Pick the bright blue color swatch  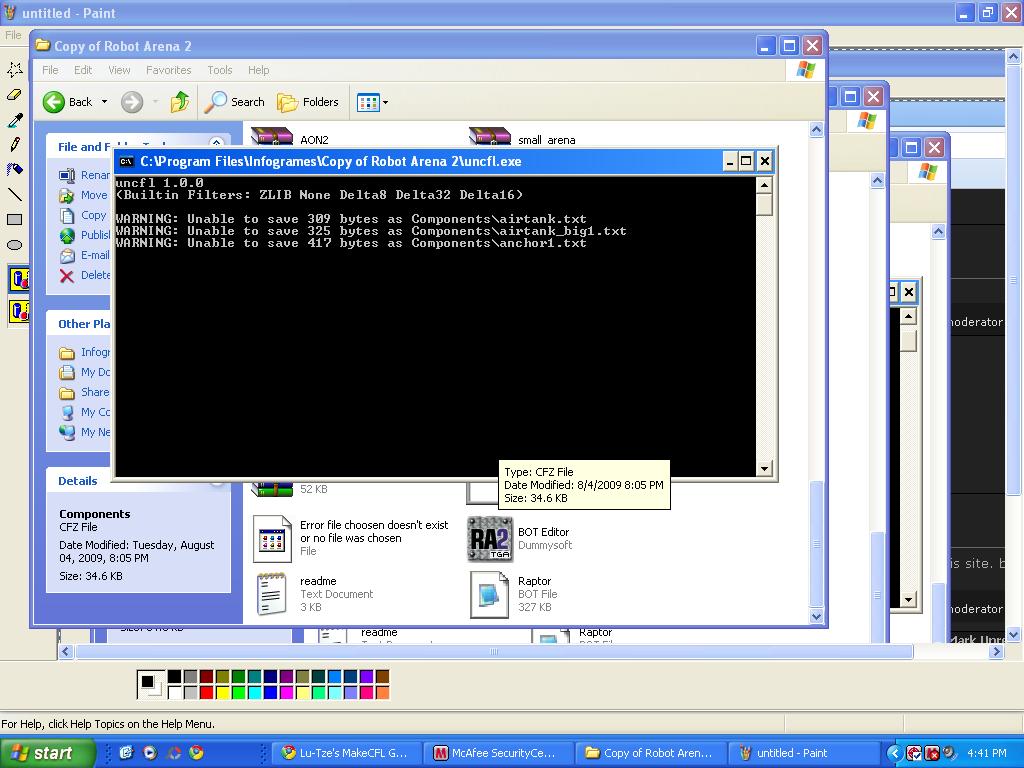[270, 692]
